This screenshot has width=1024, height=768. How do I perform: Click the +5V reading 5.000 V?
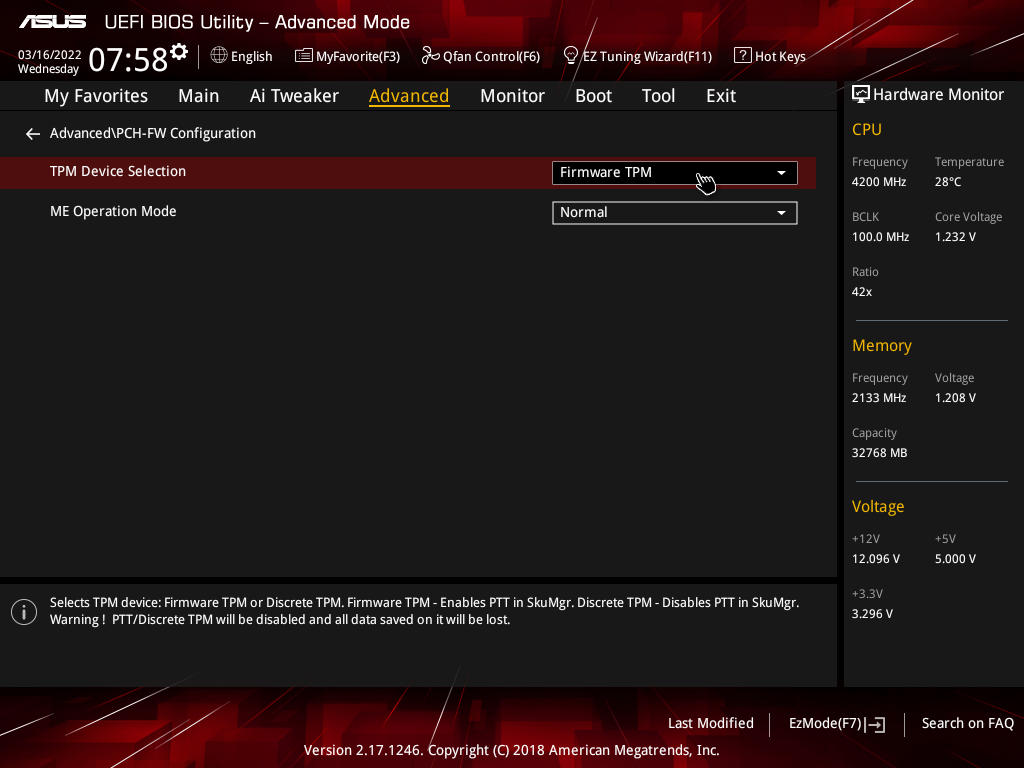955,559
